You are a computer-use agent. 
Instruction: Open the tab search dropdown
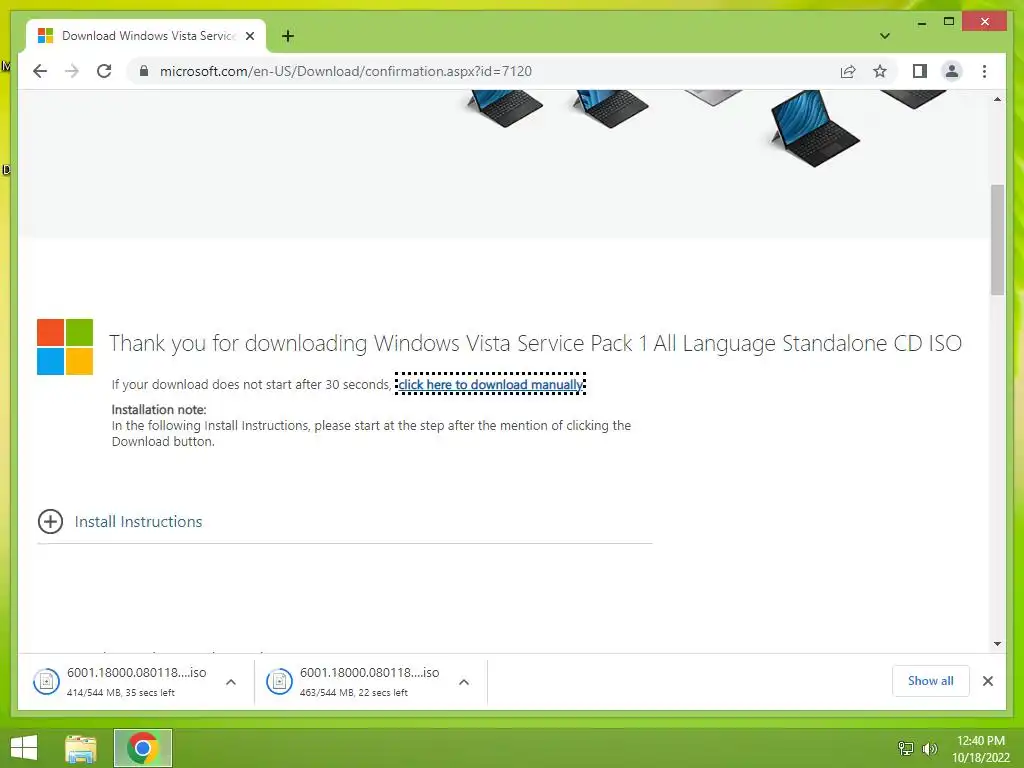coord(885,36)
